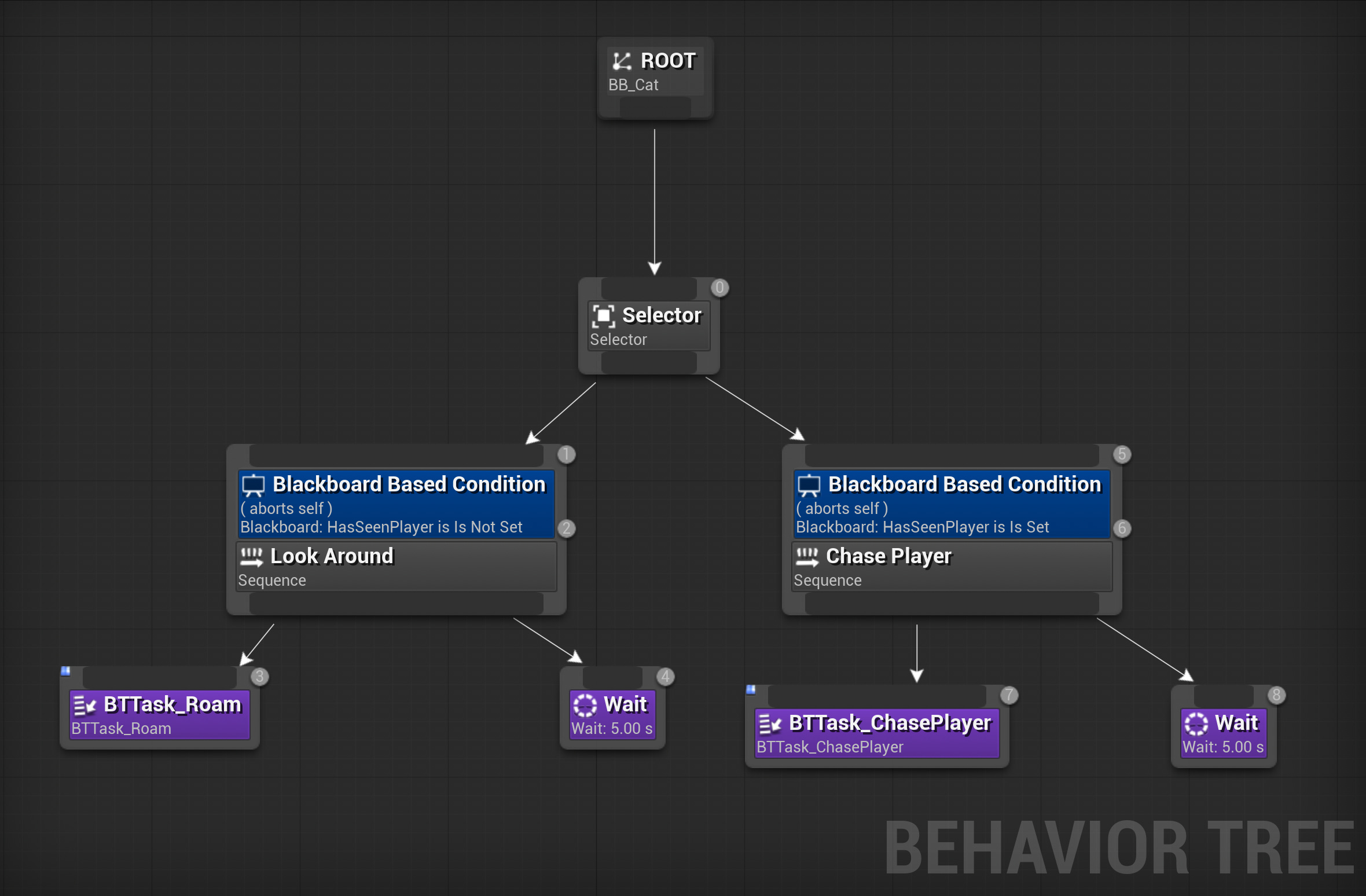
Task: Click the Selector composite node icon
Action: [x=603, y=315]
